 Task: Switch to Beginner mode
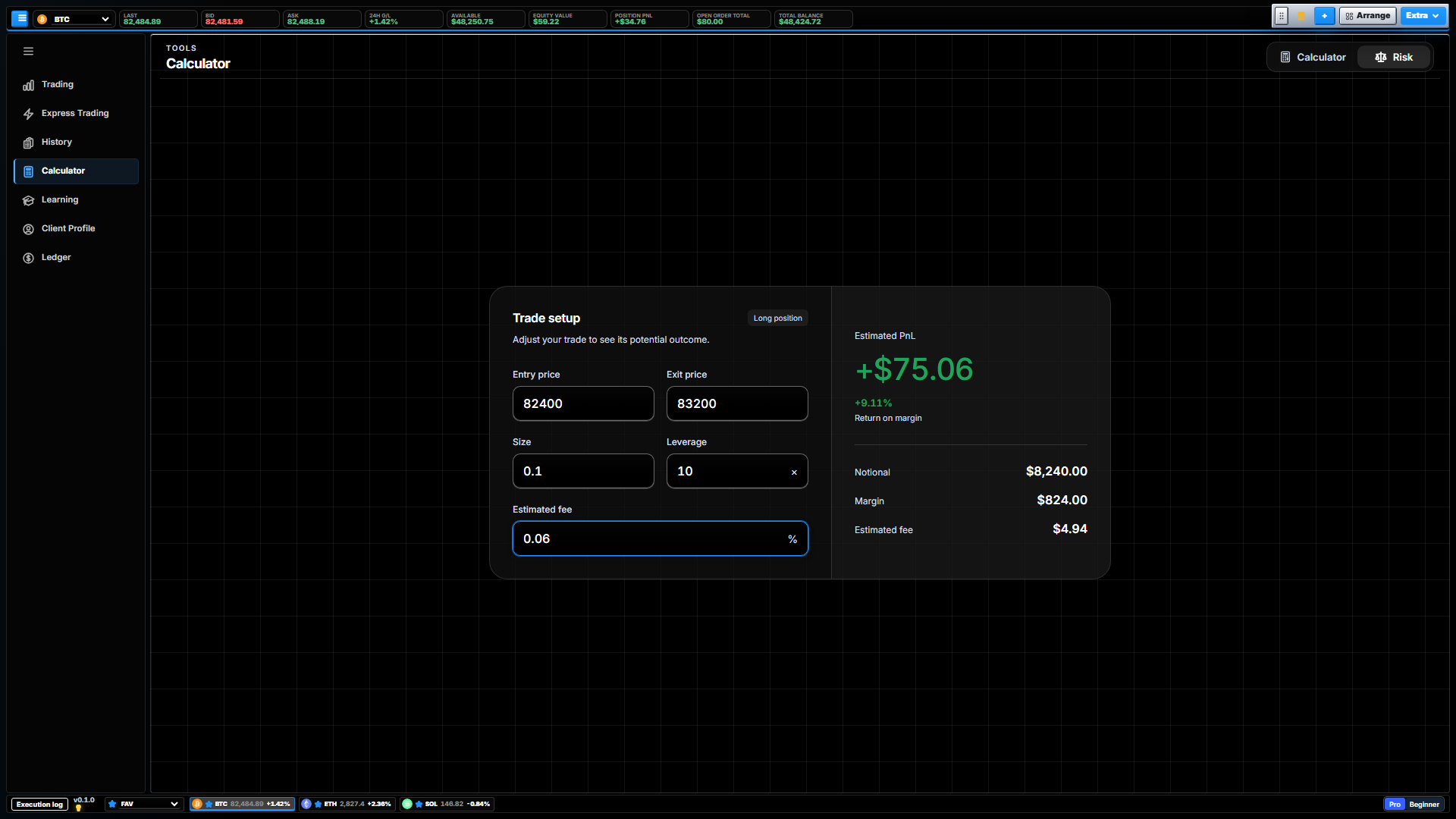tap(1423, 805)
